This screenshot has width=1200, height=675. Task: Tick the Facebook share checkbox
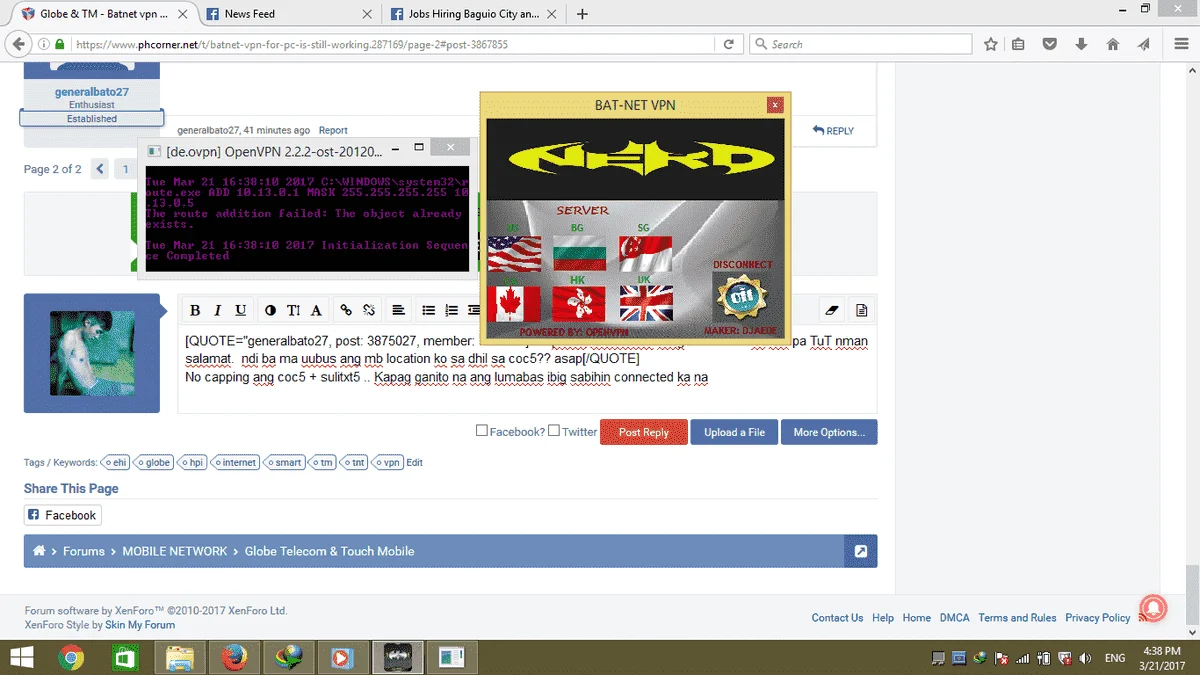click(482, 431)
